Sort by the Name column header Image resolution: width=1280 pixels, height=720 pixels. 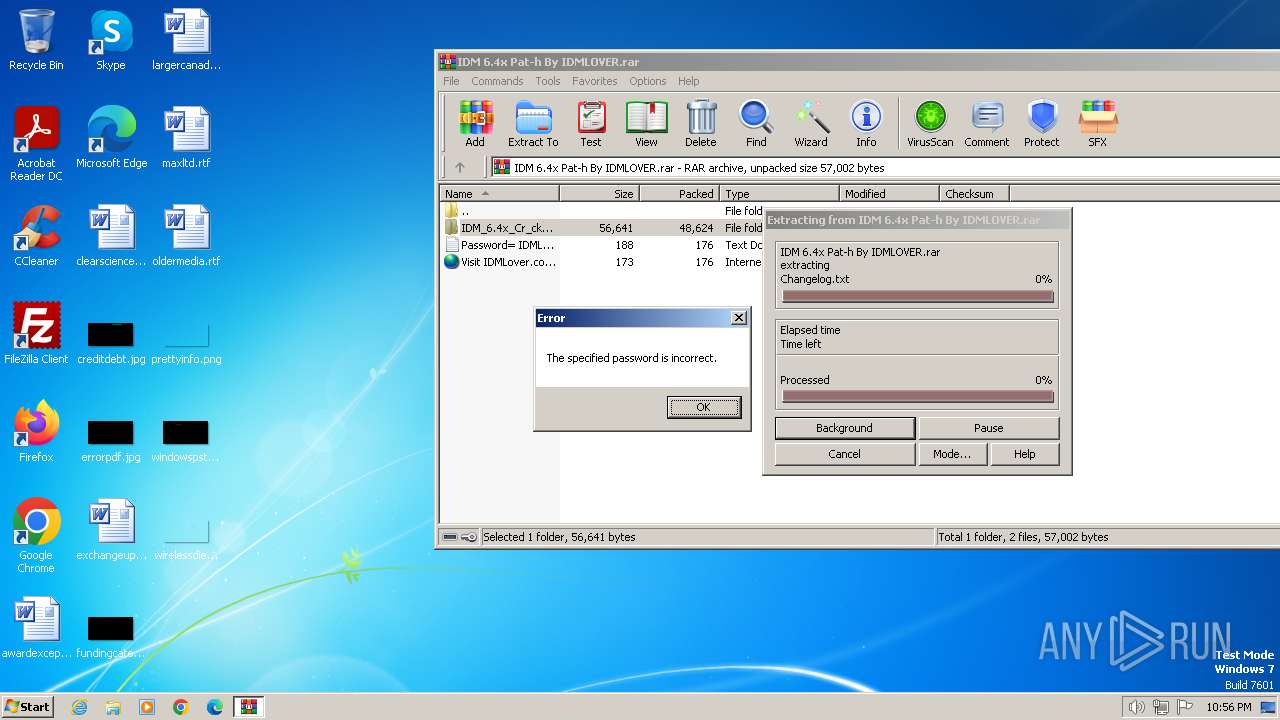click(x=500, y=194)
